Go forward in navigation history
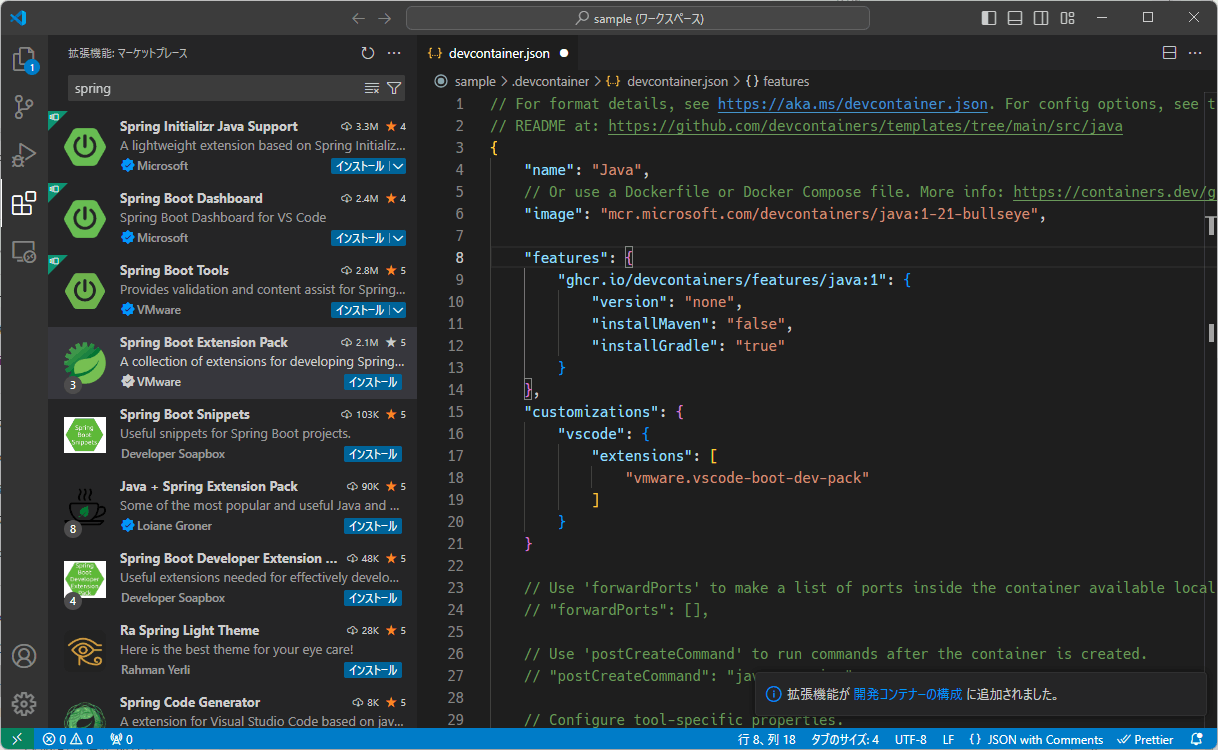 pos(385,18)
